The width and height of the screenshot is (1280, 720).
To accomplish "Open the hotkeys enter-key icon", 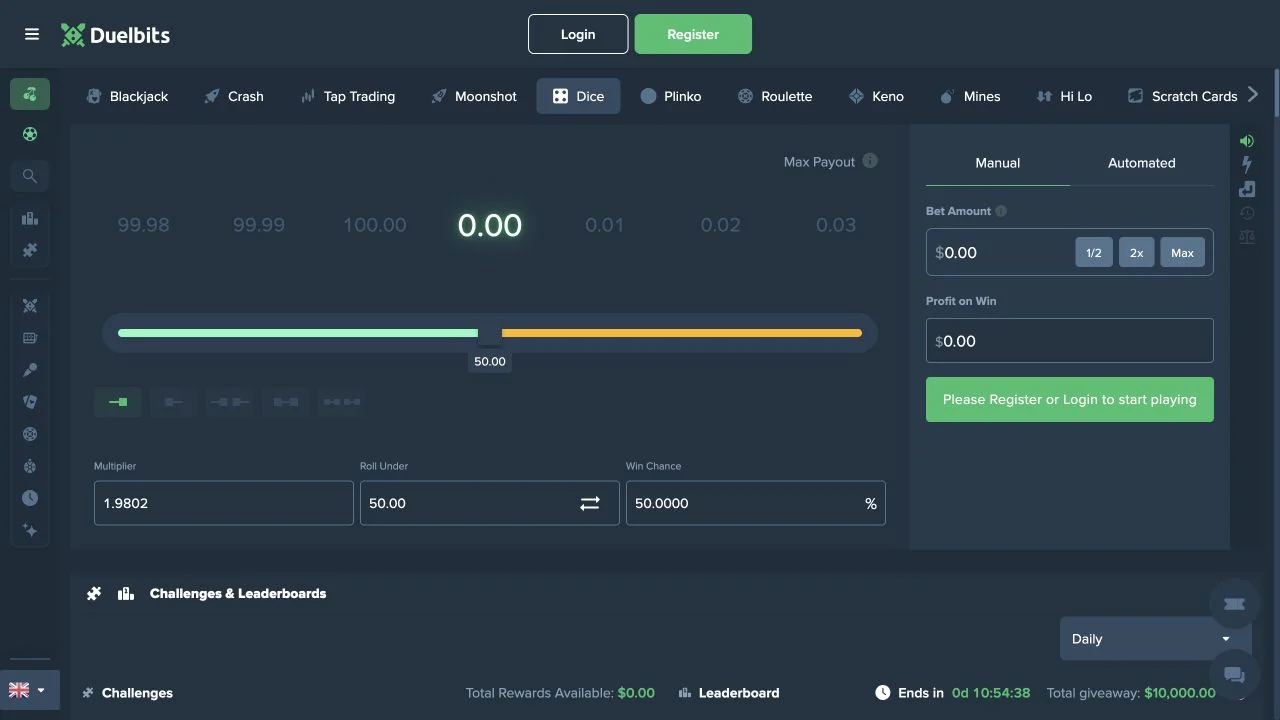I will coord(1246,189).
